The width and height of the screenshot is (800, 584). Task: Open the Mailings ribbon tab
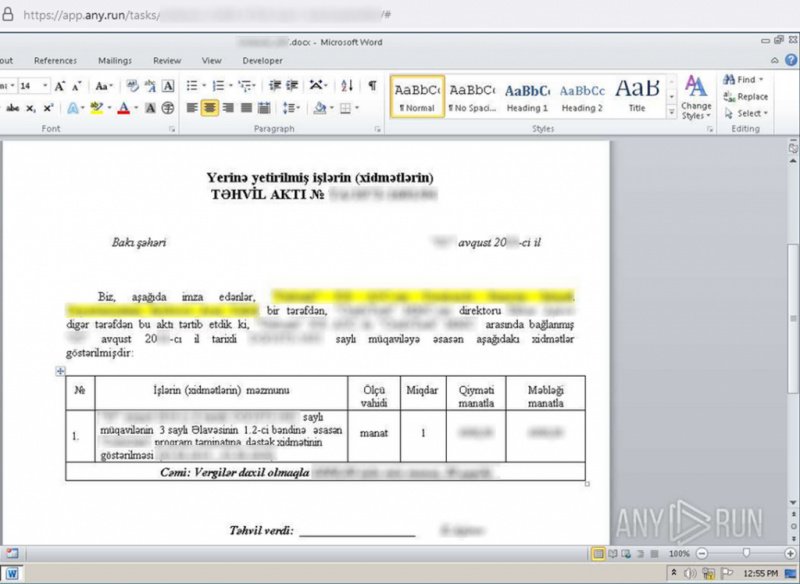point(115,60)
